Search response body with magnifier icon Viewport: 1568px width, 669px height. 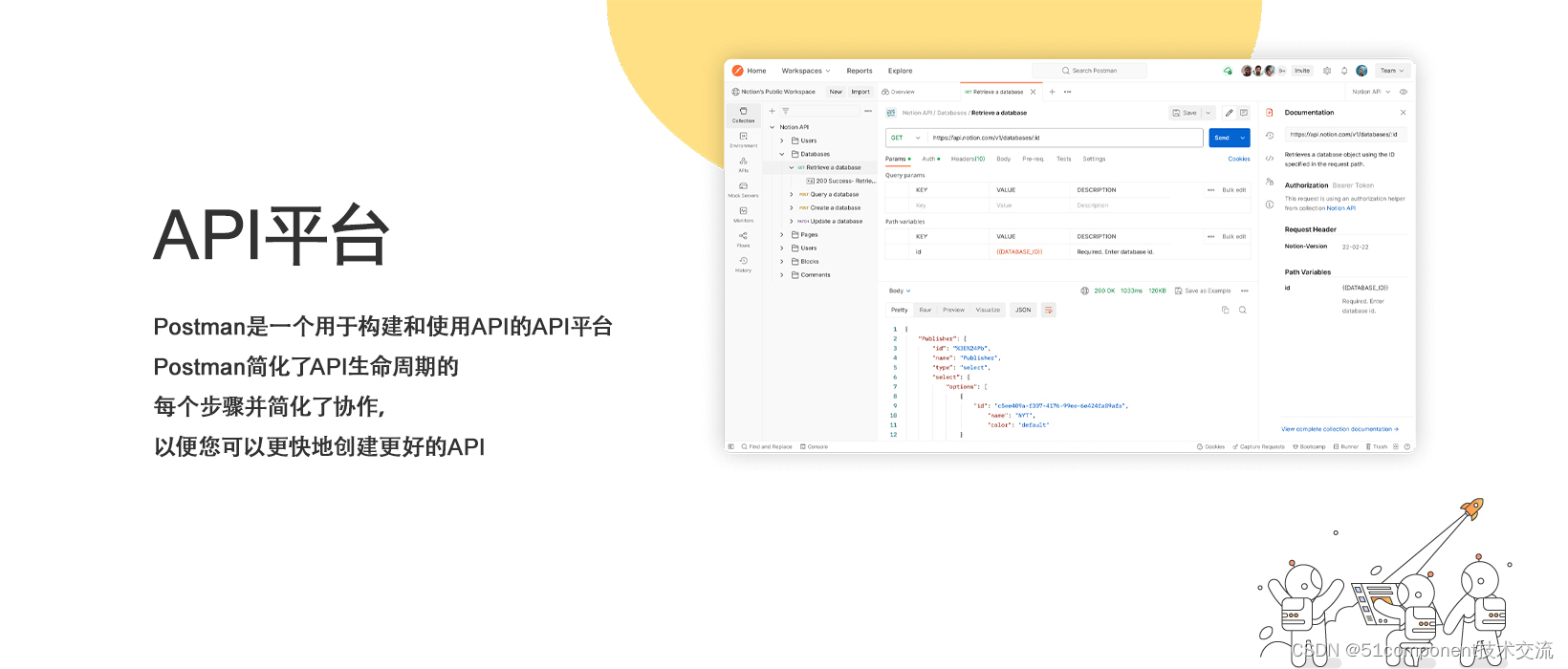(x=1243, y=310)
